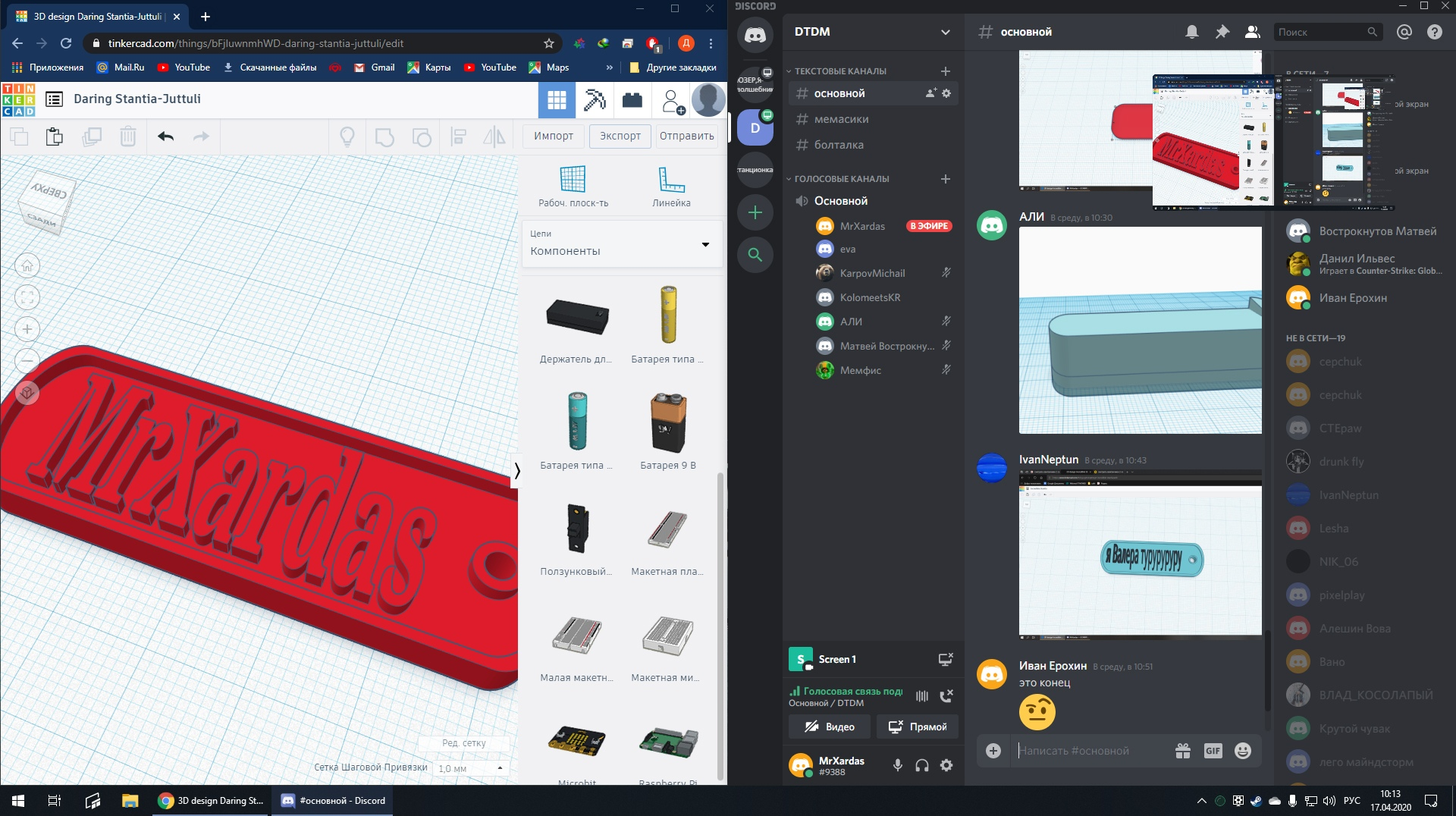Add a server in Discord
This screenshot has height=816, width=1456.
pos(755,212)
